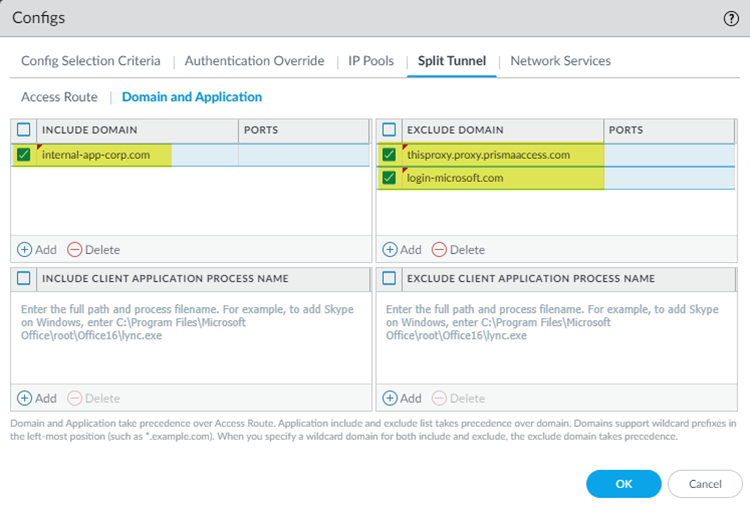Add a new exclude domain entry

(x=402, y=249)
